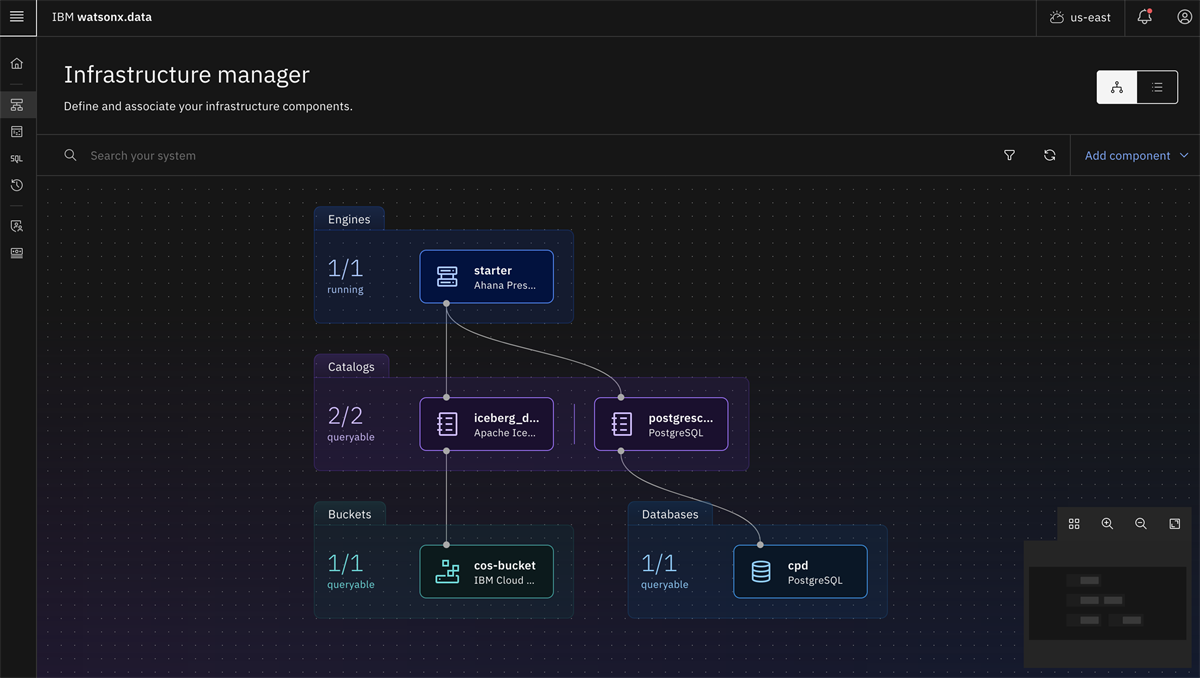Viewport: 1200px width, 678px height.
Task: Click the 'starter' node name
Action: click(493, 270)
